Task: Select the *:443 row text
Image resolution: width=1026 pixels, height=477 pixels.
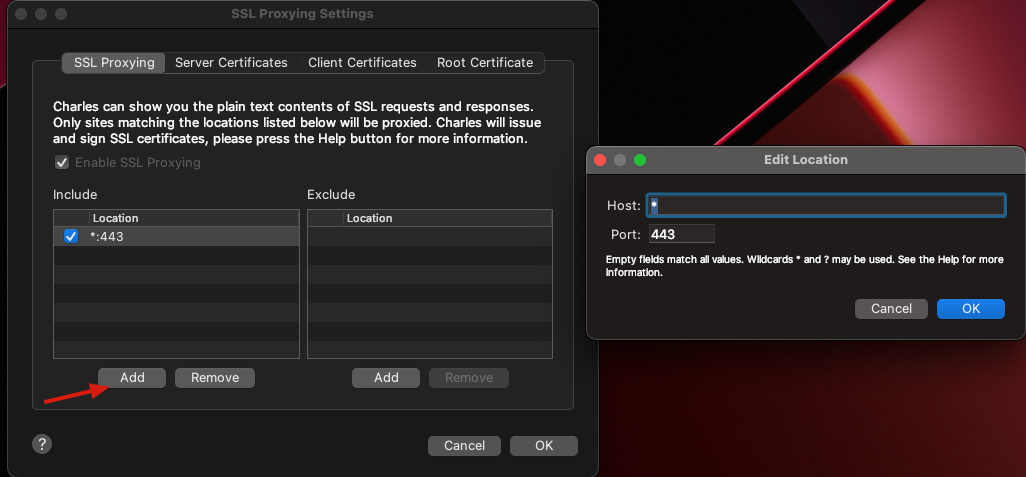Action: coord(107,237)
